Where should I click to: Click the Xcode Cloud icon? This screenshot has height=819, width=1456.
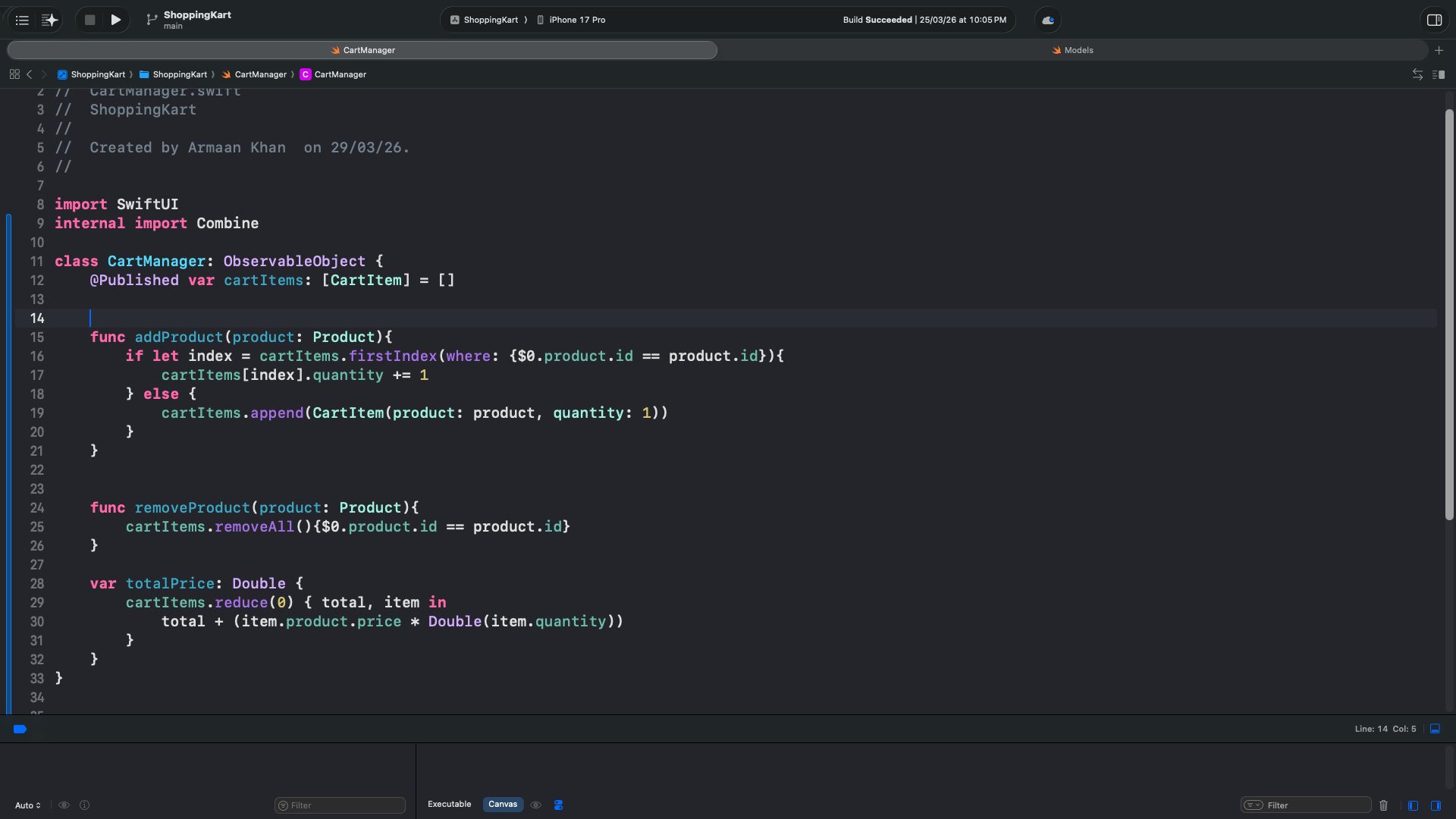[x=1048, y=20]
